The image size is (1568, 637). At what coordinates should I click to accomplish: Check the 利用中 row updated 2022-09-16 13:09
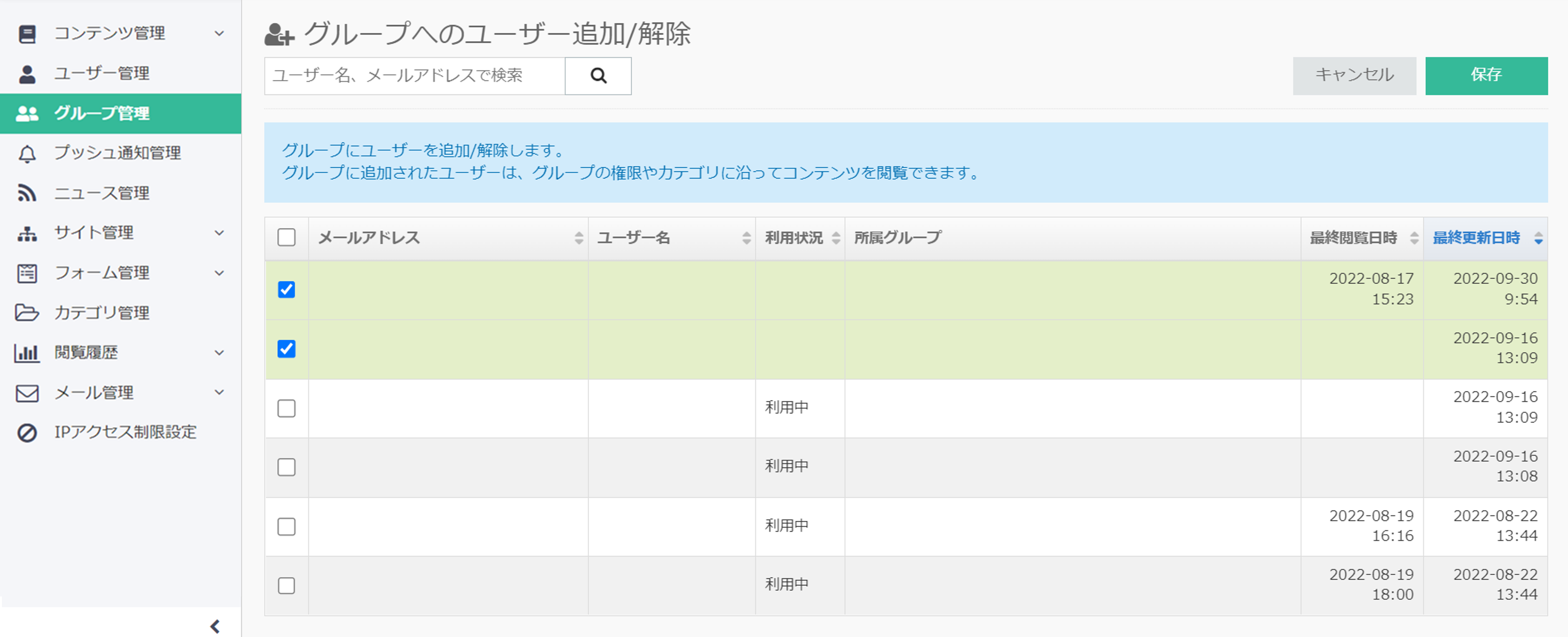tap(286, 408)
